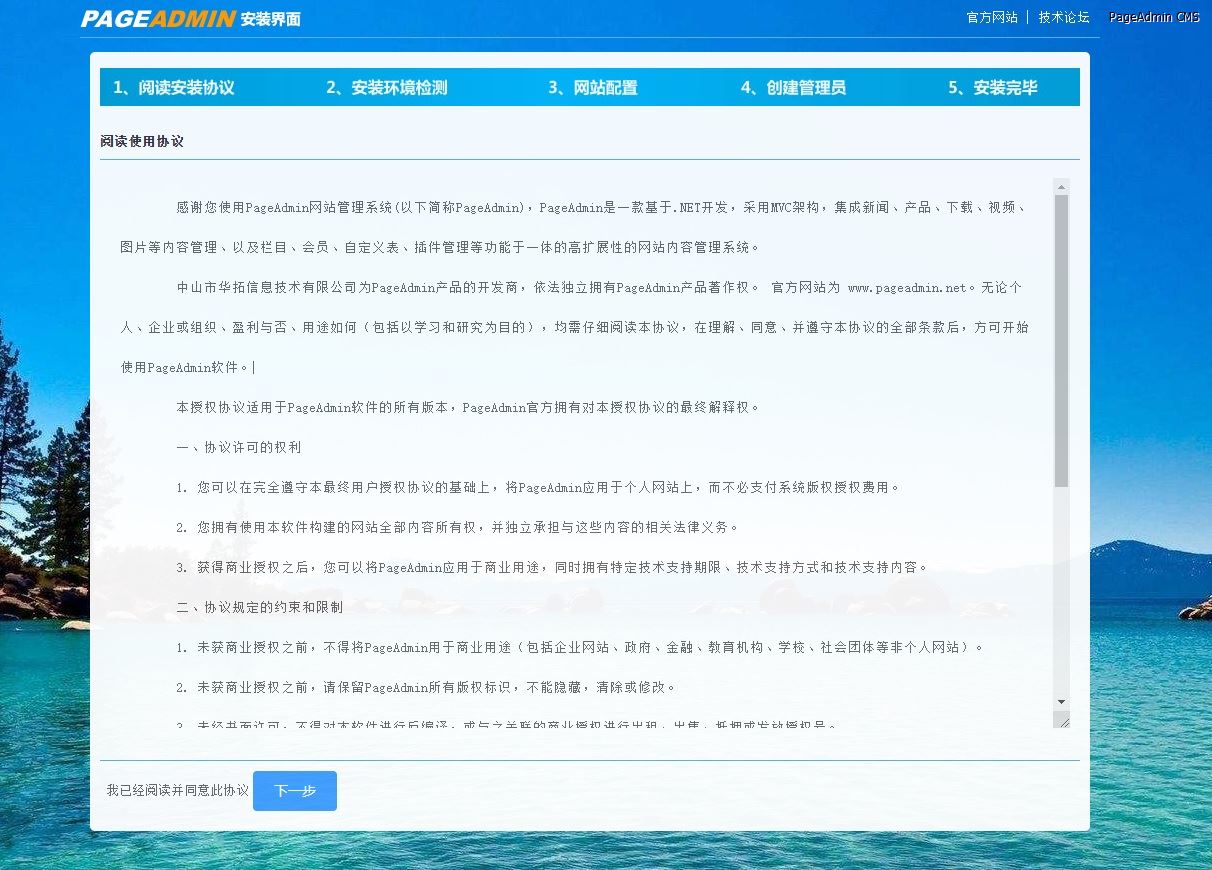
Task: Open the 官方网站 link
Action: [992, 17]
